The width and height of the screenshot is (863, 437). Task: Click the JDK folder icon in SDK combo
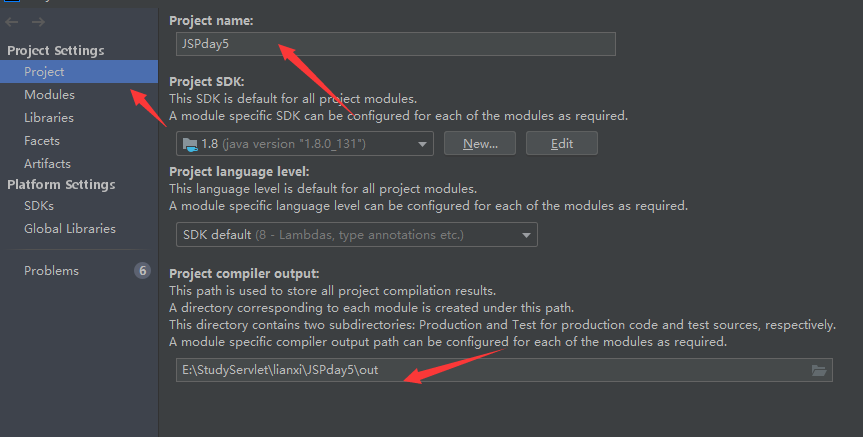pos(190,144)
